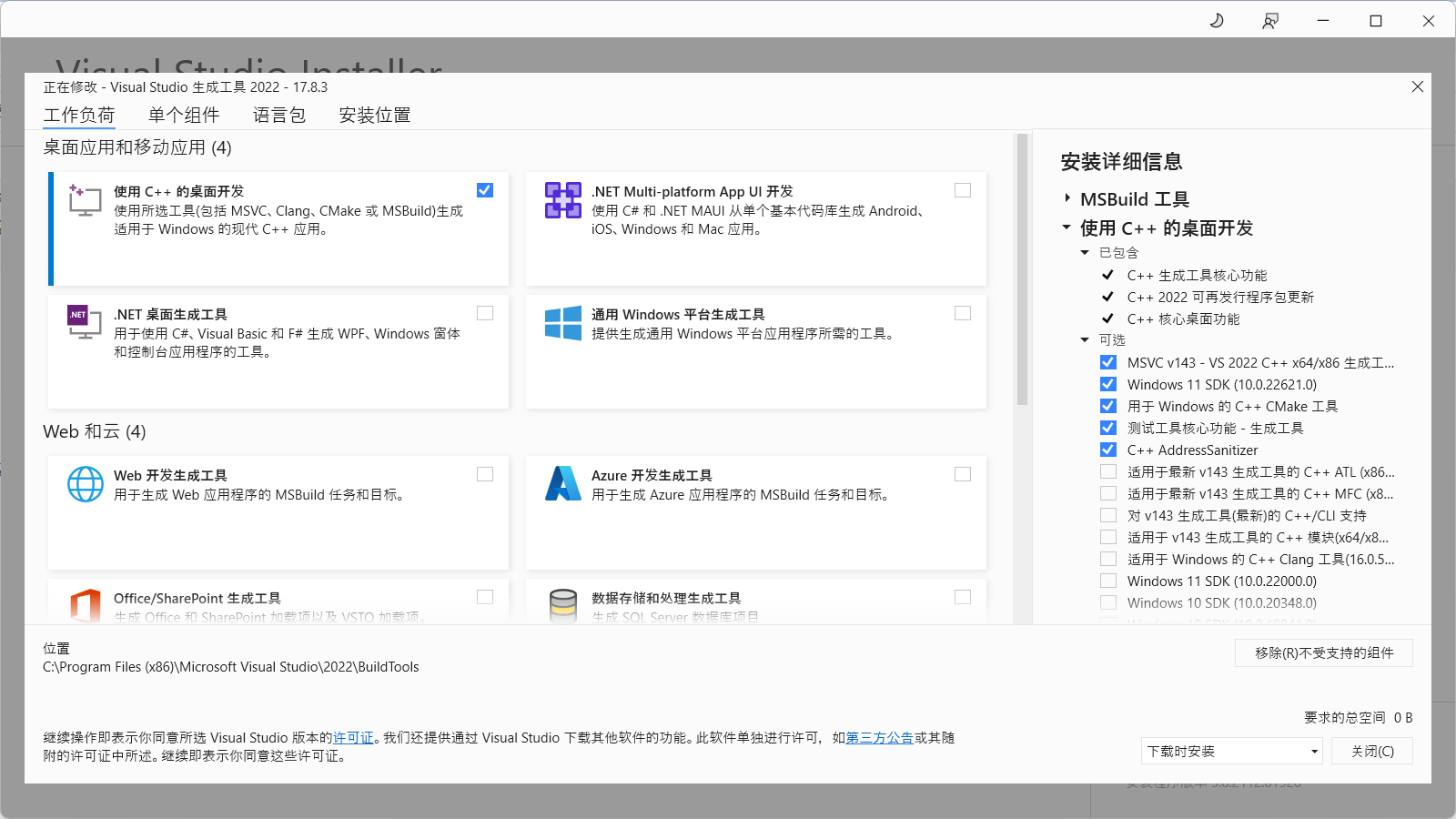The height and width of the screenshot is (819, 1456).
Task: Maximize the Visual Studio Installer window
Action: 1376,20
